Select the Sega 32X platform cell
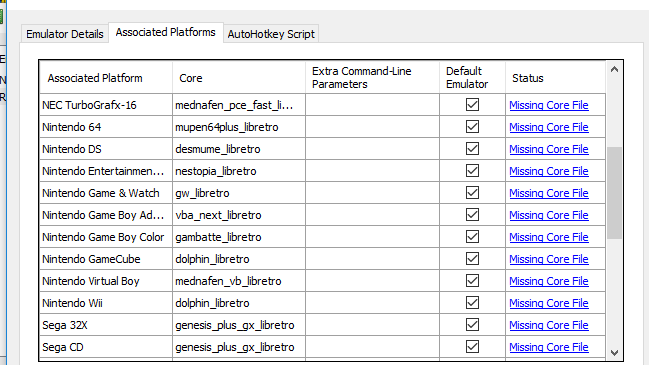This screenshot has width=649, height=365. point(106,325)
